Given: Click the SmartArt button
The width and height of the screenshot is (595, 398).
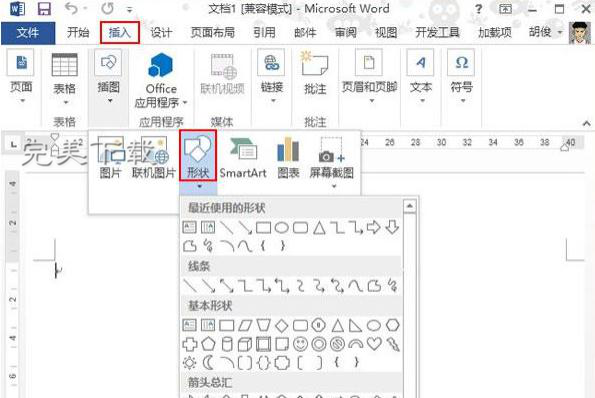Looking at the screenshot, I should tap(243, 157).
